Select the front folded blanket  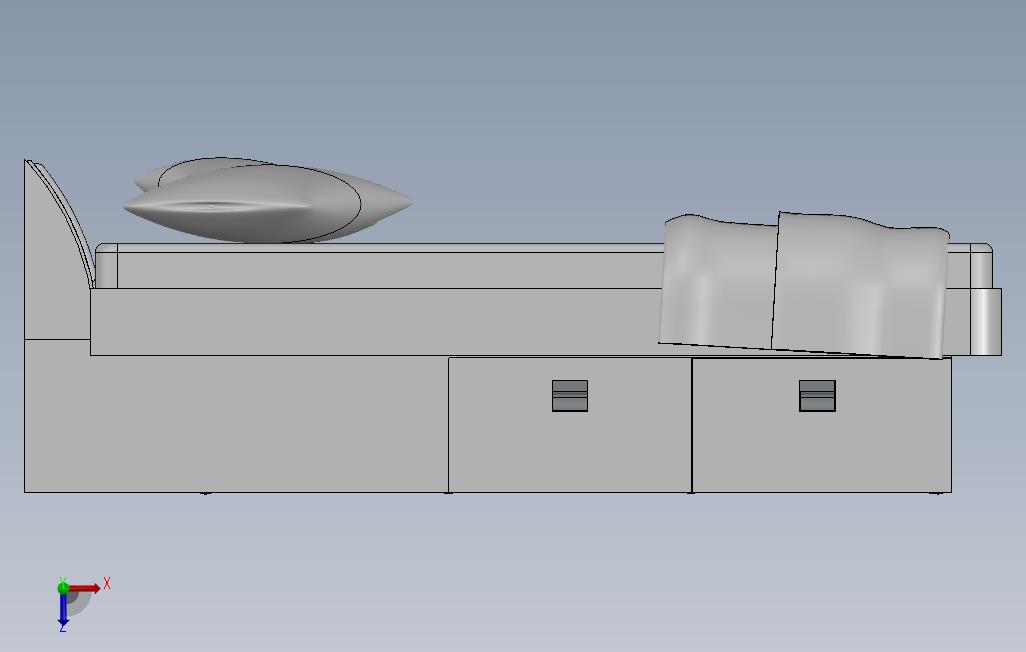[x=860, y=280]
